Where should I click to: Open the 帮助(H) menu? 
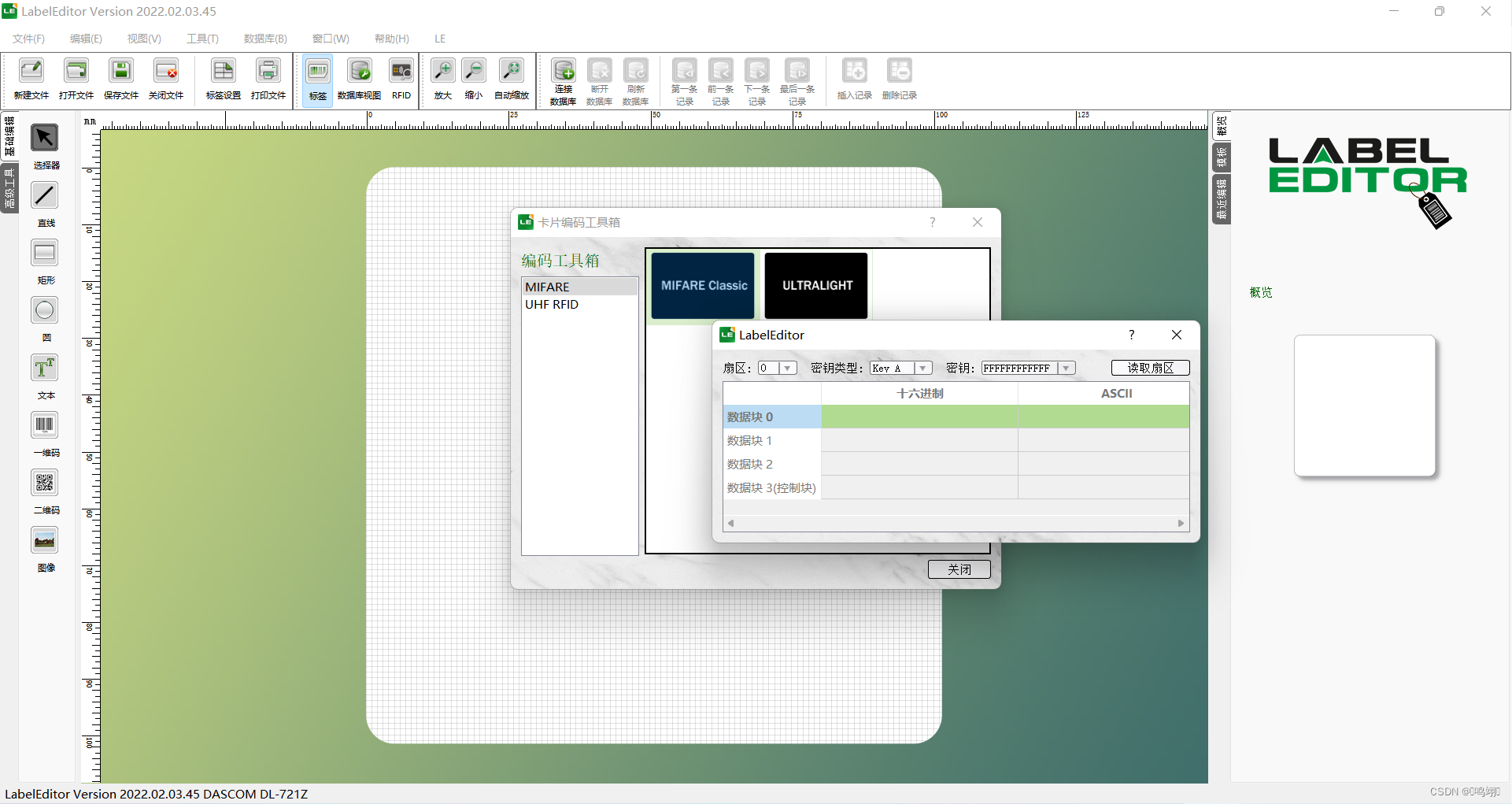pyautogui.click(x=392, y=39)
